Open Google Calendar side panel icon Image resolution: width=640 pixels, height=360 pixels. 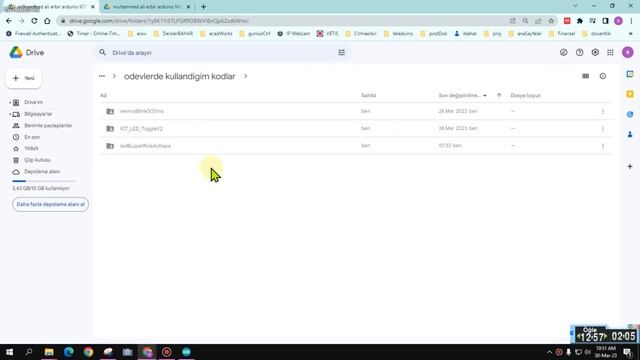630,74
